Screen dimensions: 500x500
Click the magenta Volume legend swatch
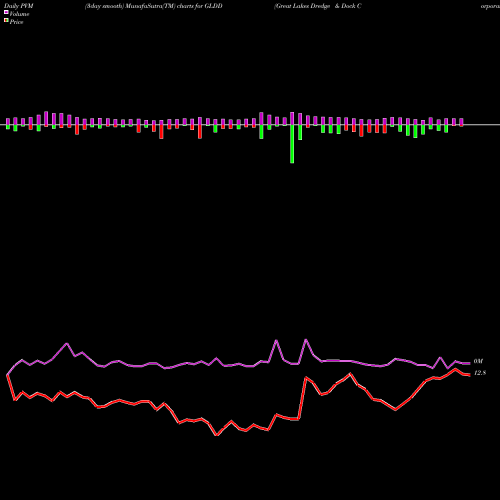6,13
